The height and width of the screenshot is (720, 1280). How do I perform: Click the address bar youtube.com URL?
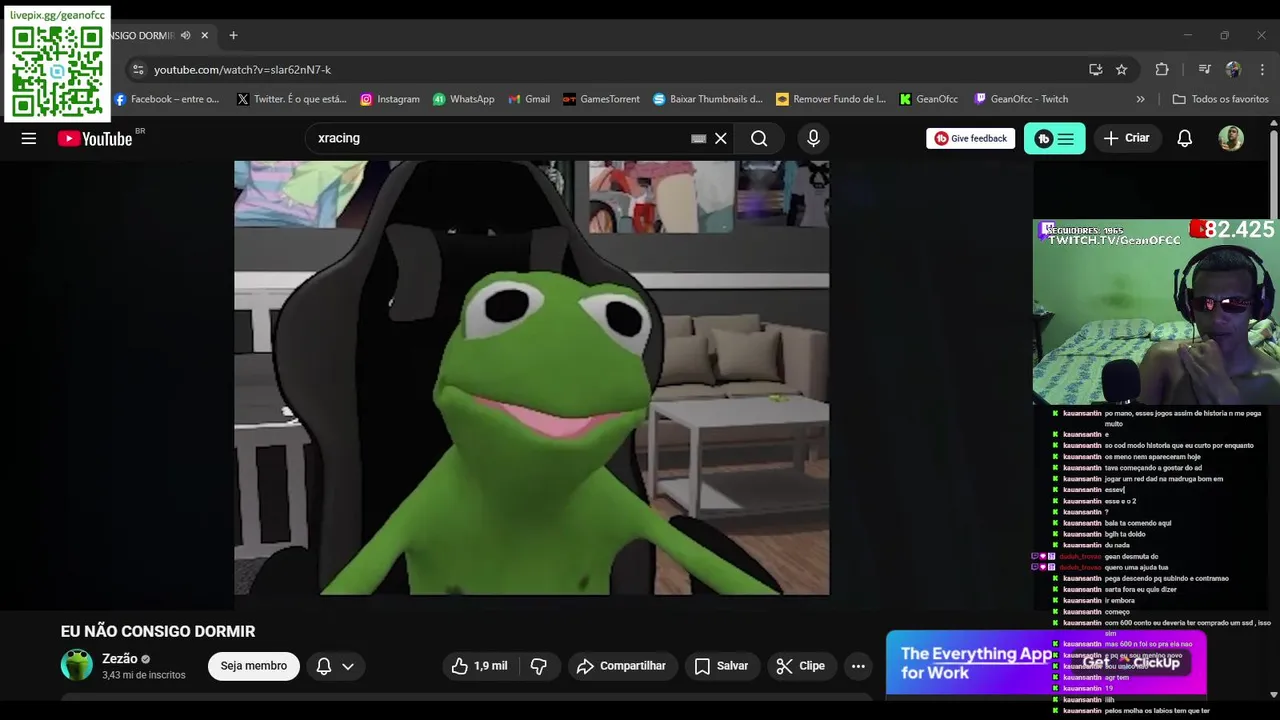[242, 70]
